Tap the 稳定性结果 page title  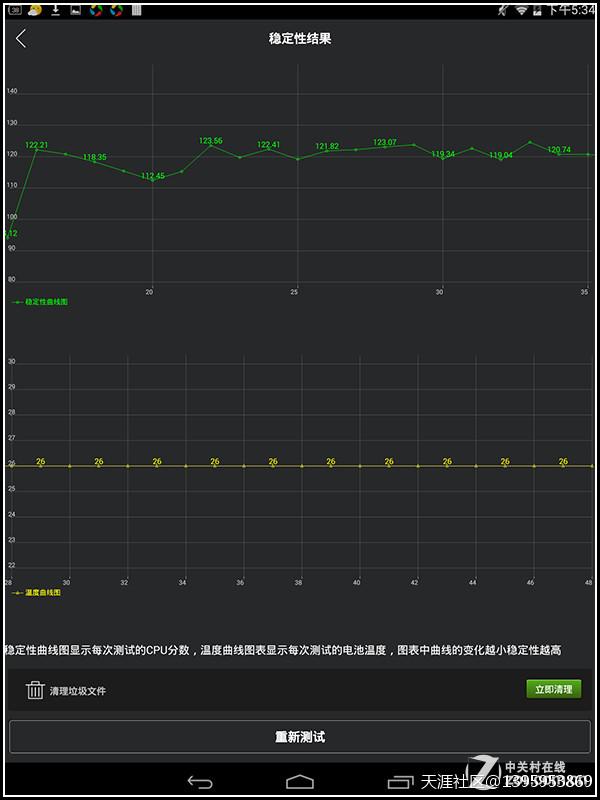point(300,38)
